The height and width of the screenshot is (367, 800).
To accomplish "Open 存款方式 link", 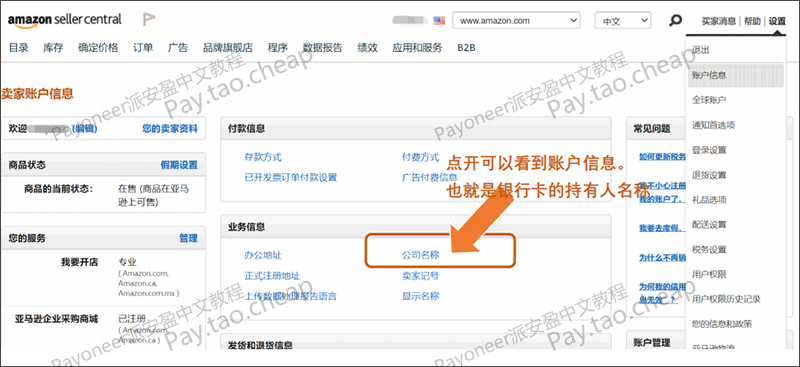I will [263, 157].
